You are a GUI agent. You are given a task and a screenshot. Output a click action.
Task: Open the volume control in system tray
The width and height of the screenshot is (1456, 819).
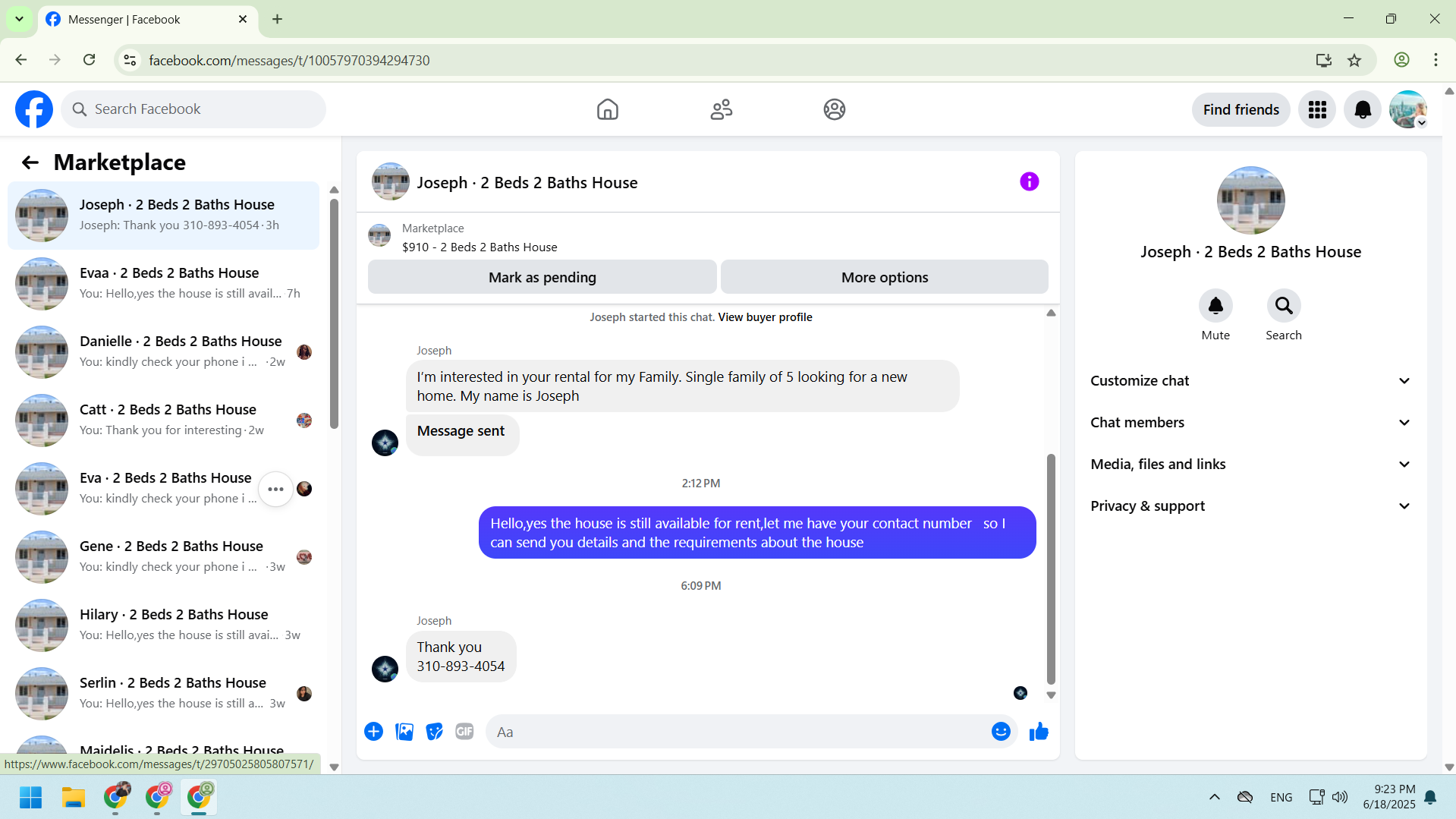1340,797
